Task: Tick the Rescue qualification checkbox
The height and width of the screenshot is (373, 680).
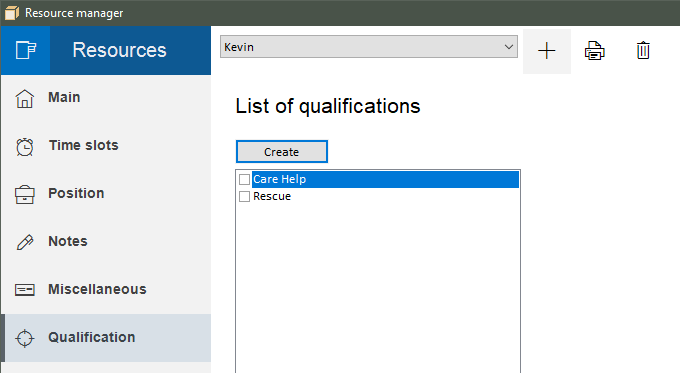Action: (x=244, y=196)
